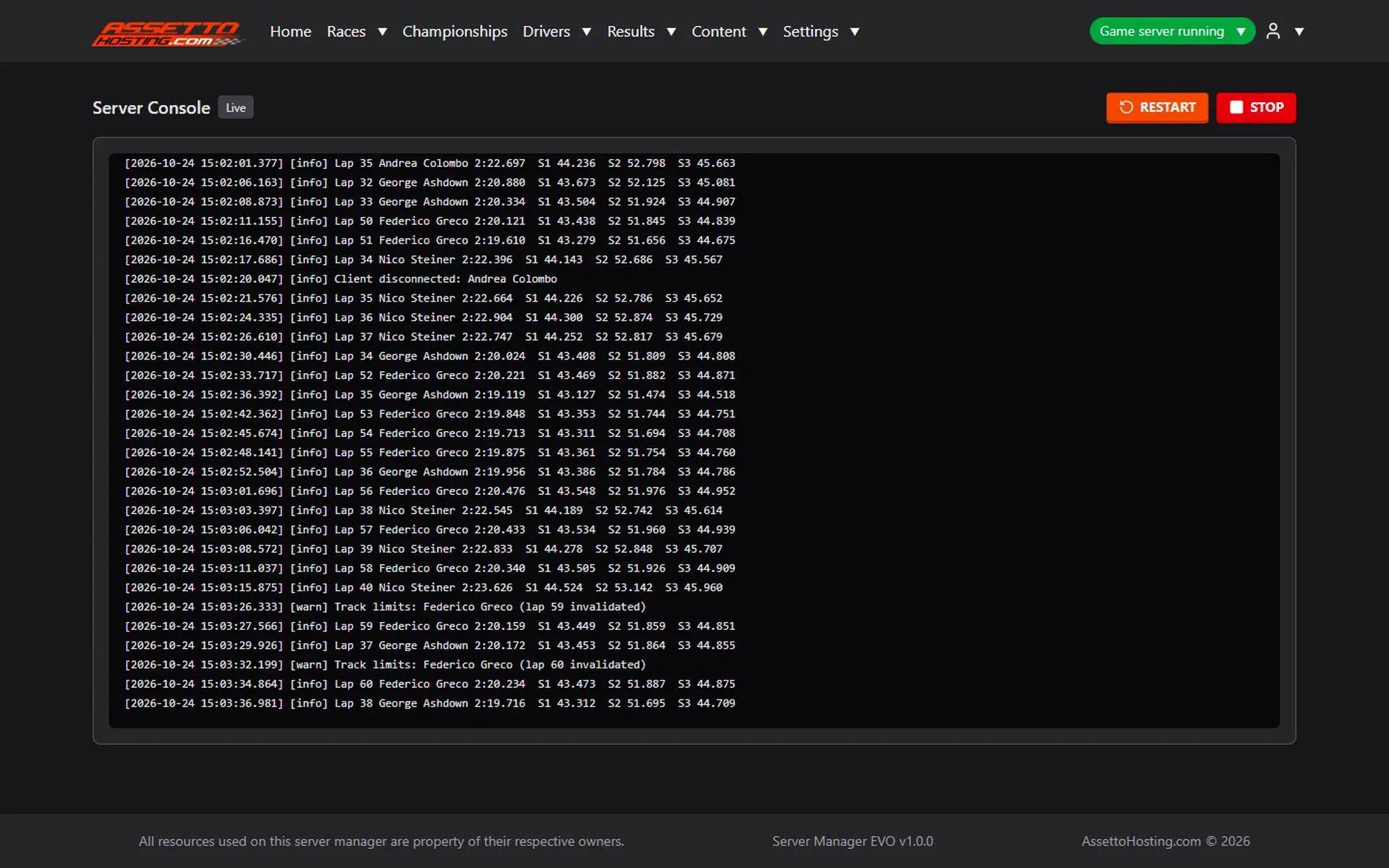
Task: Expand the Settings dropdown arrow
Action: pos(854,32)
